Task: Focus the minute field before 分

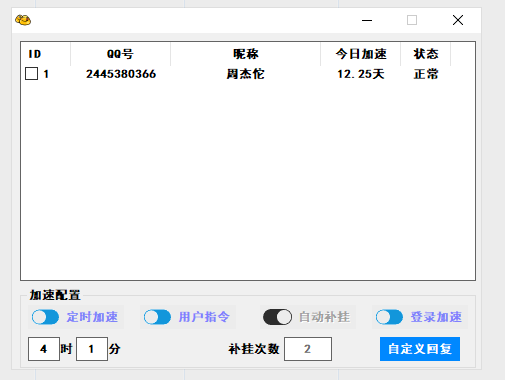Action: click(92, 349)
